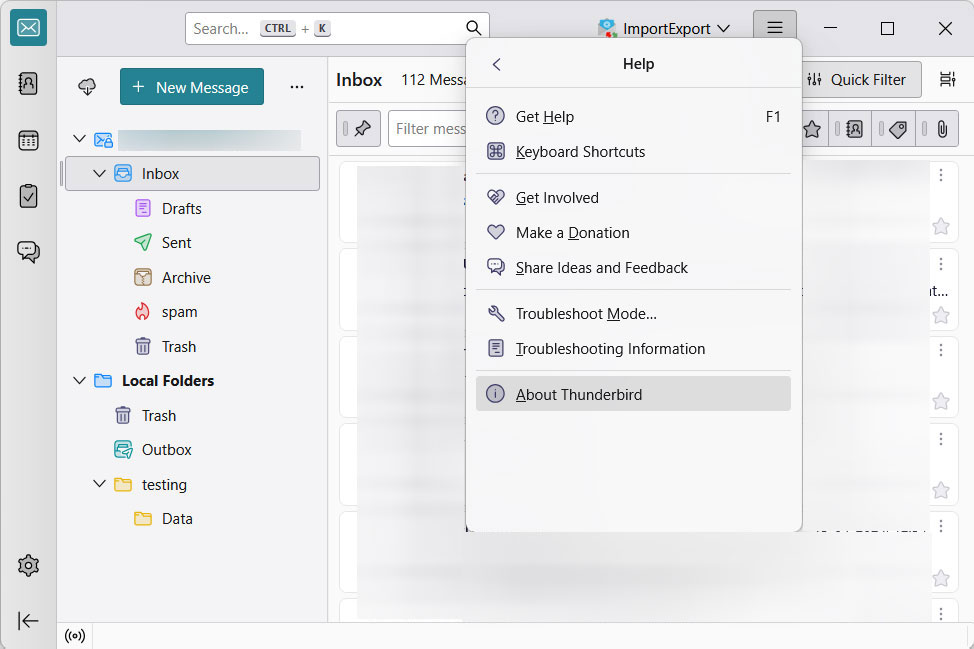Choose Troubleshooting Information menu item
This screenshot has width=974, height=649.
[x=610, y=349]
